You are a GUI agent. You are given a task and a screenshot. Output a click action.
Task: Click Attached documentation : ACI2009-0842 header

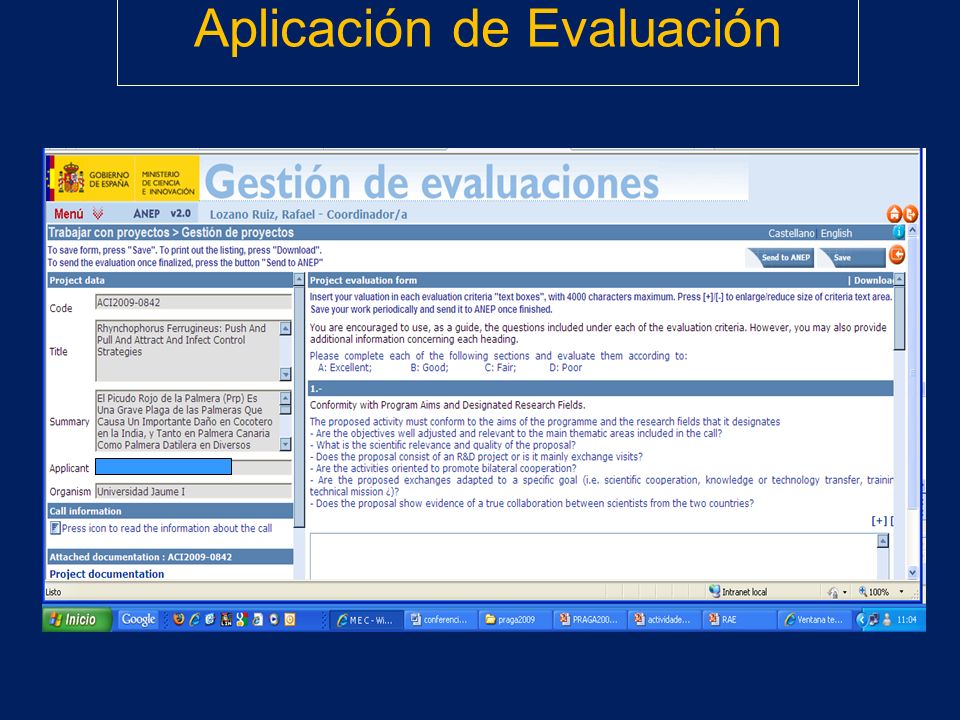(x=170, y=557)
